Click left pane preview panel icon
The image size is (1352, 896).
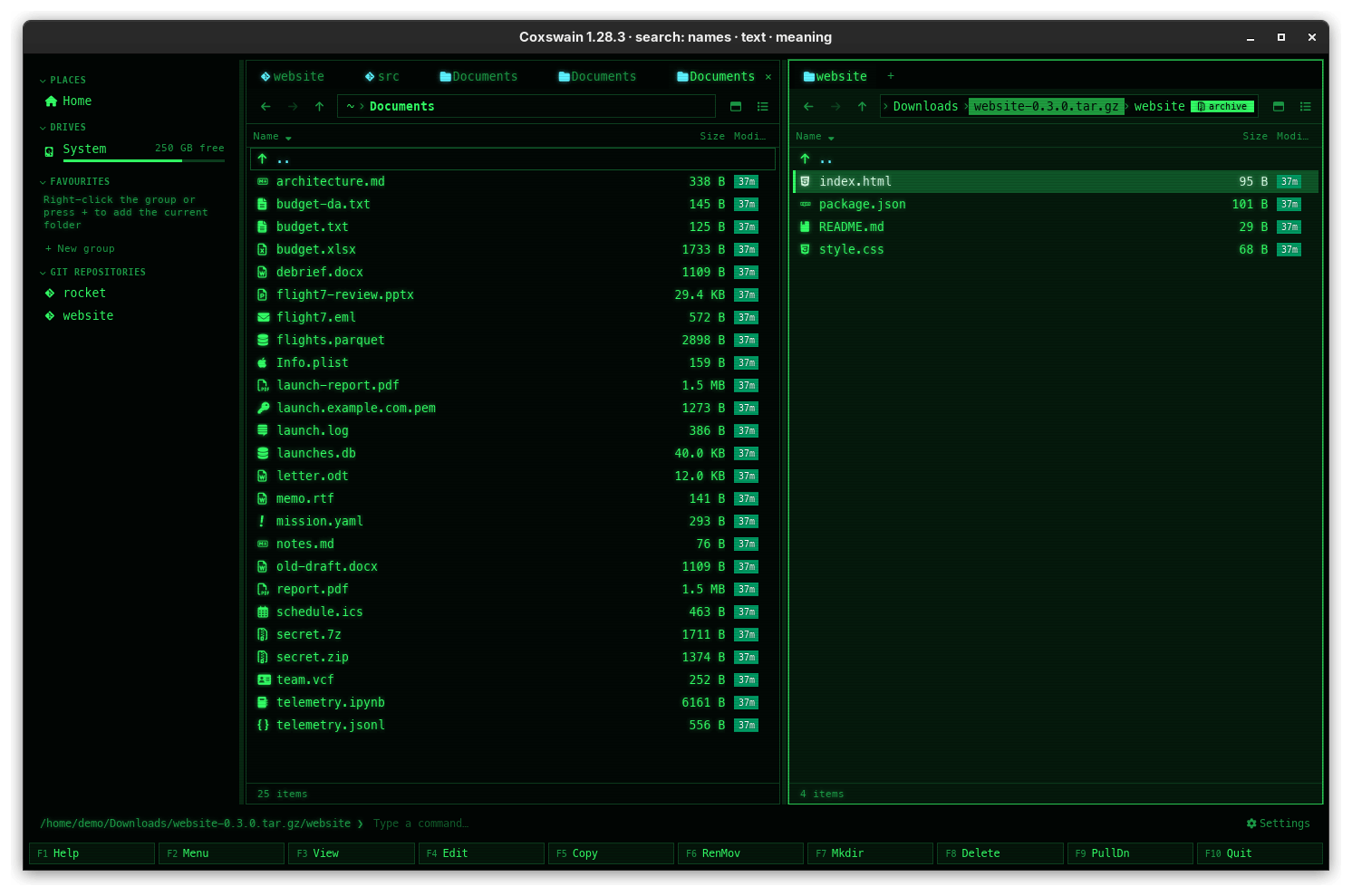[x=736, y=107]
